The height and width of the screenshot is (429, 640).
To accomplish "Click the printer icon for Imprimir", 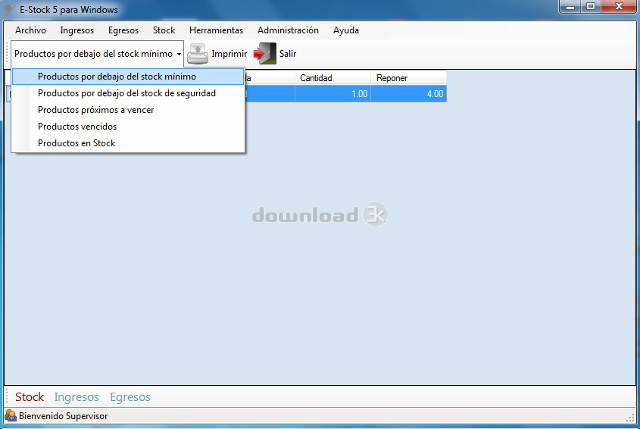I will [x=198, y=54].
